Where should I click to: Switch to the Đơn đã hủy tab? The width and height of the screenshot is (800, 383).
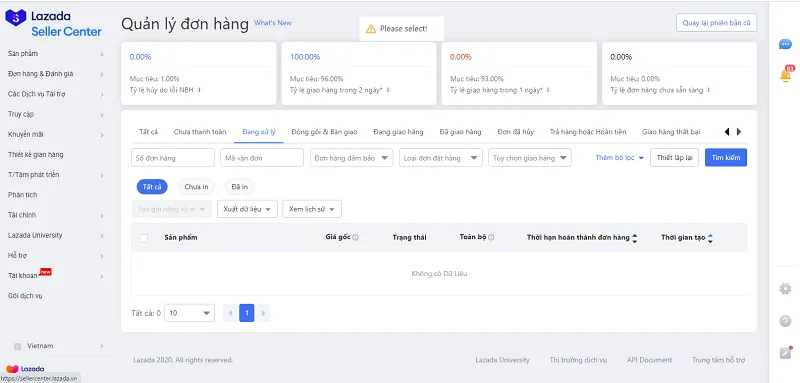515,132
